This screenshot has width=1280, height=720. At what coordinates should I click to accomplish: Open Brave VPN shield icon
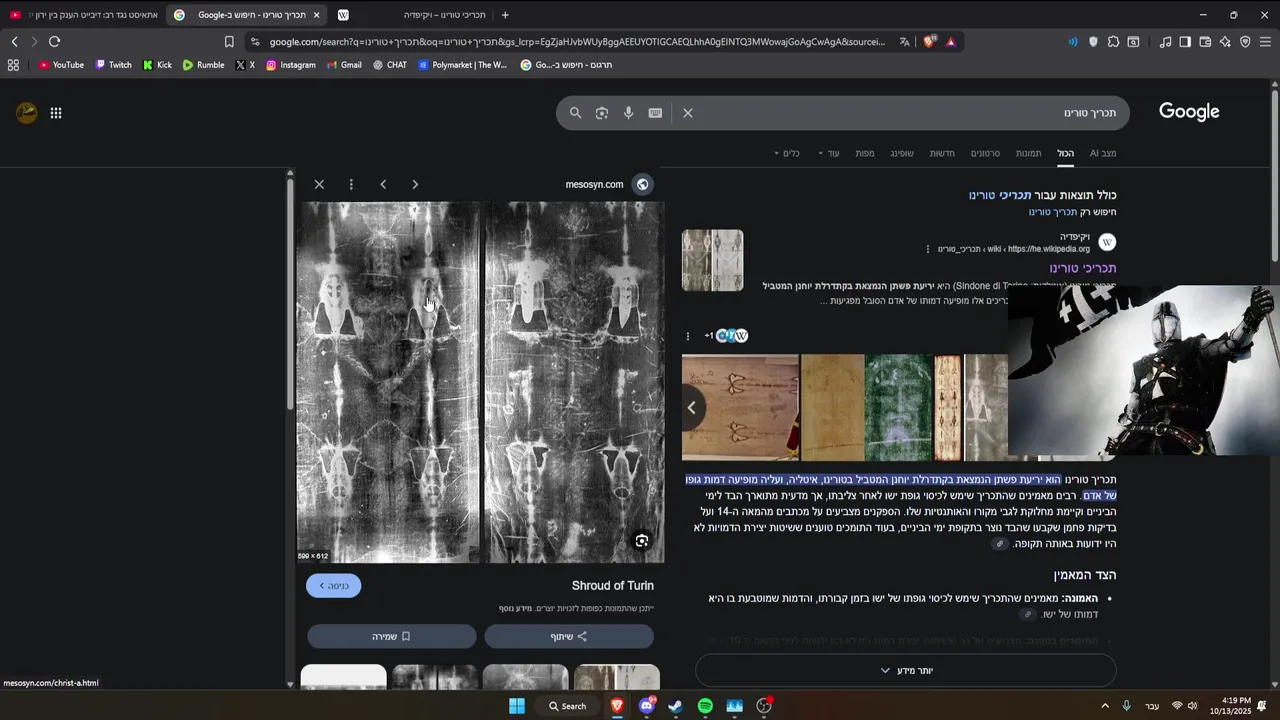coord(1245,42)
